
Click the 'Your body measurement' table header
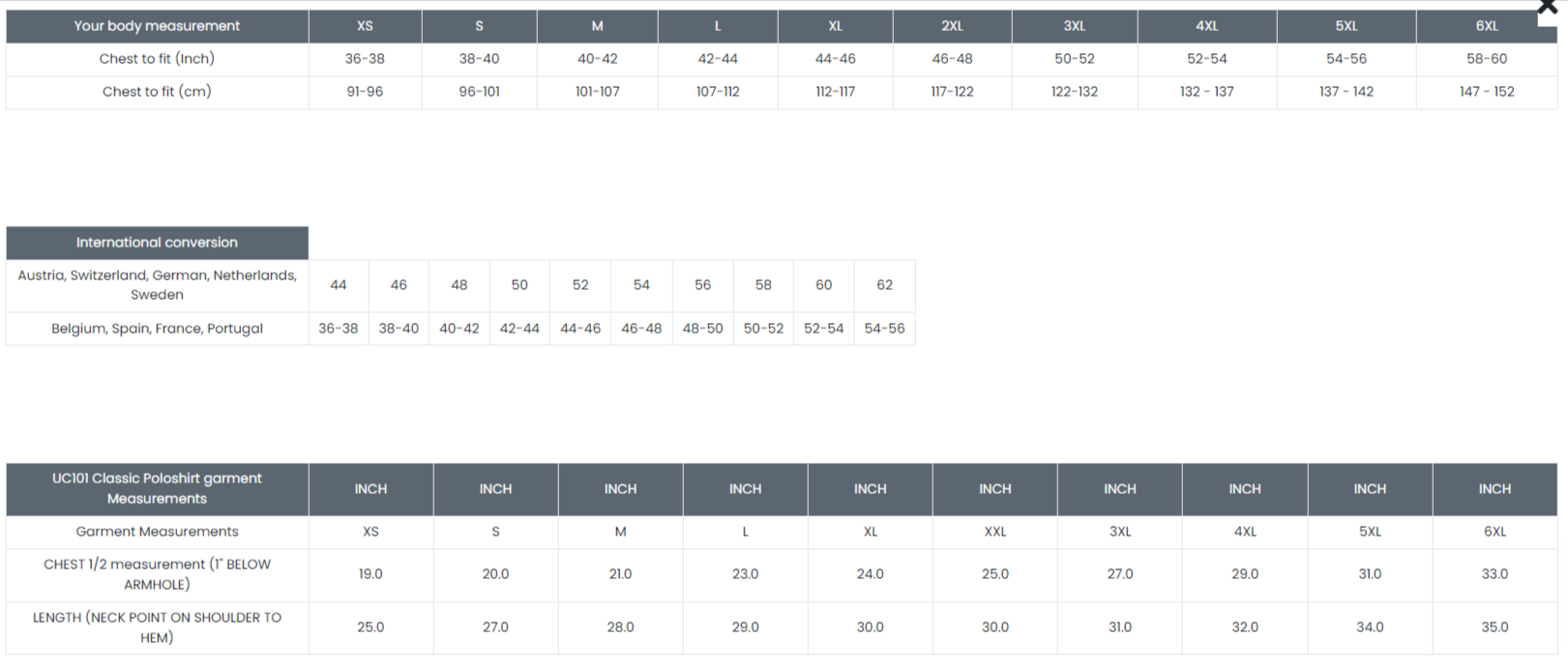pos(157,26)
